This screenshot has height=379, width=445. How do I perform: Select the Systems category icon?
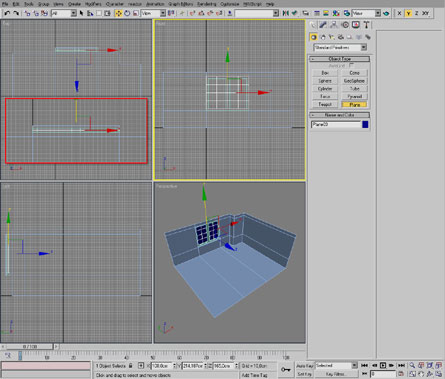(x=368, y=37)
